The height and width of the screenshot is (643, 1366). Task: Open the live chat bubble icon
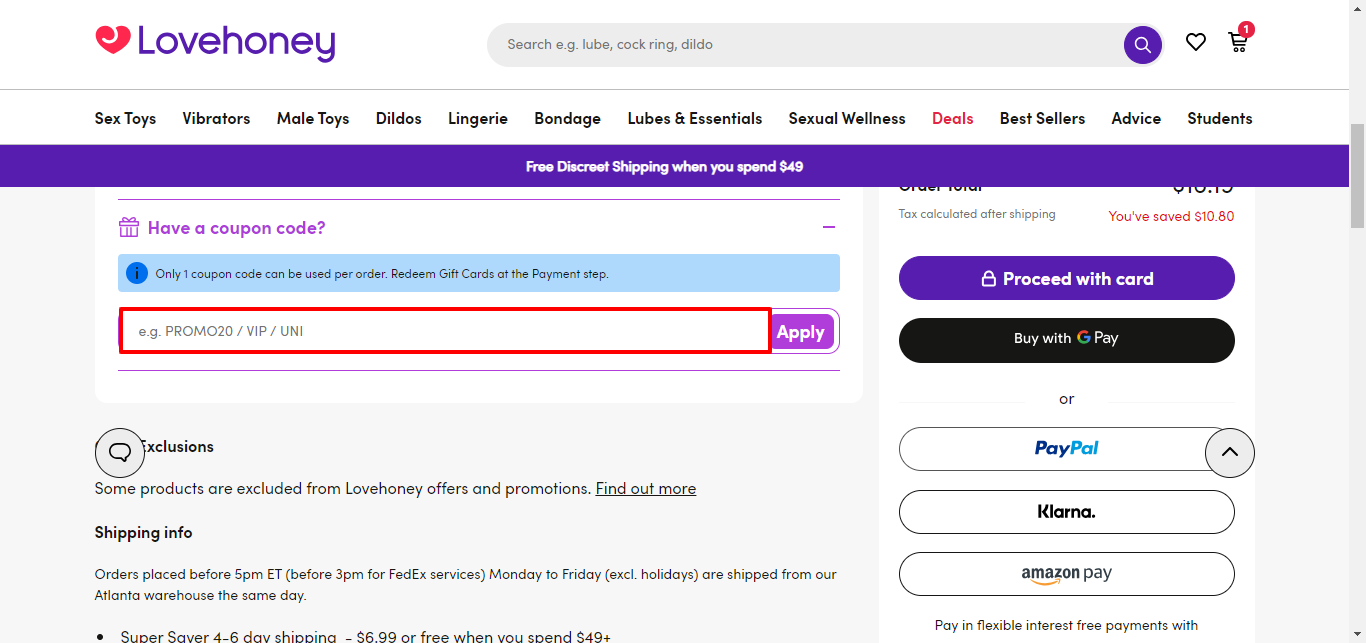(x=120, y=452)
